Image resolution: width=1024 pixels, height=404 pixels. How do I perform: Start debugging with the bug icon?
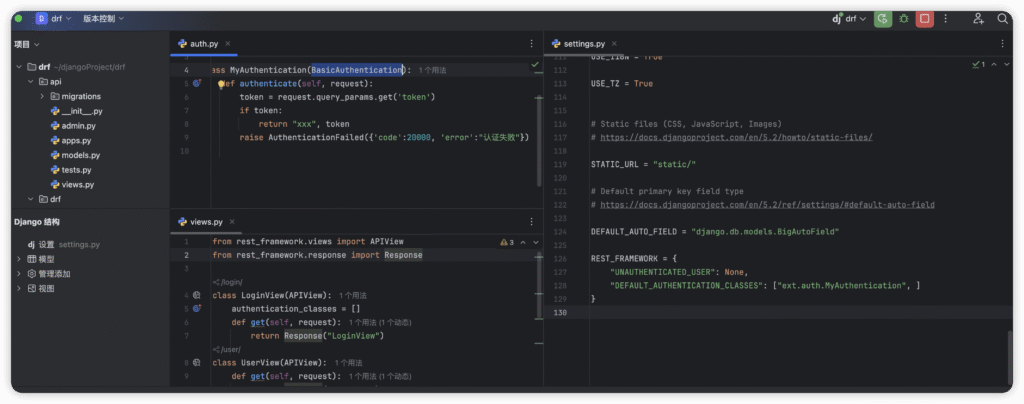click(904, 18)
